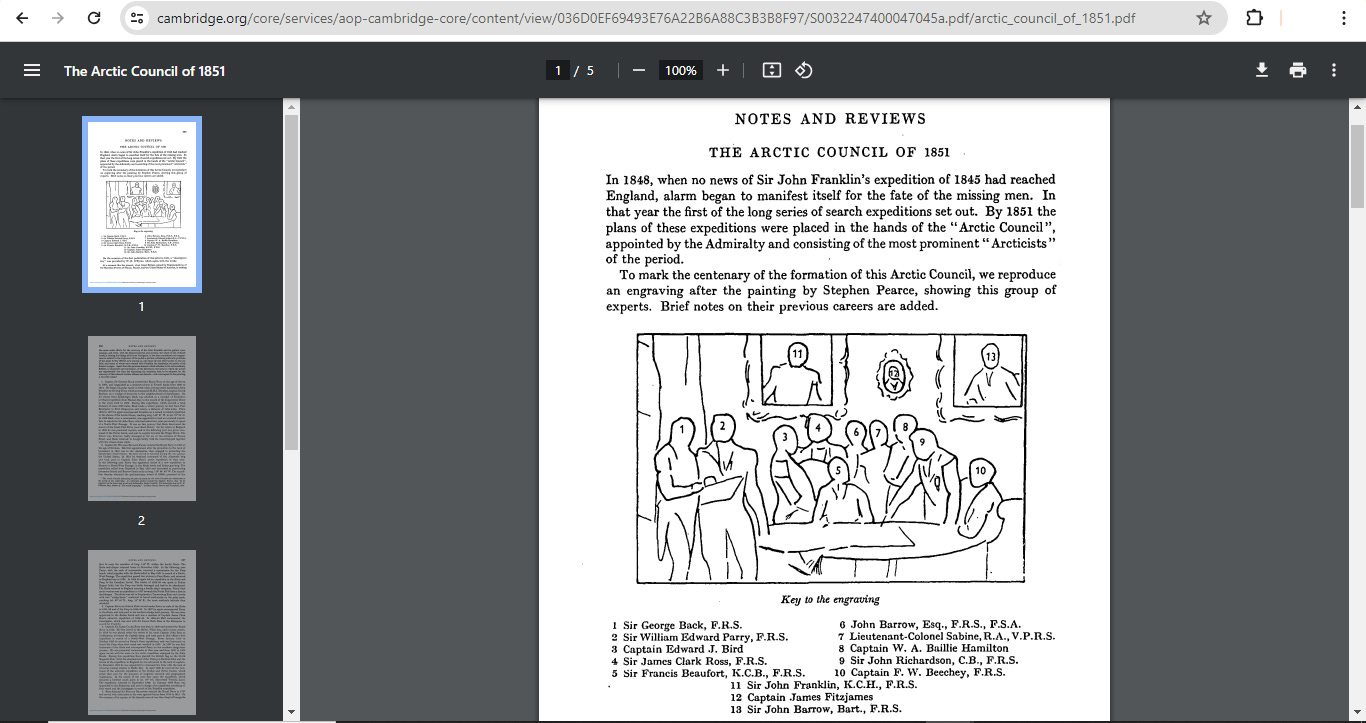Click the document title 'The Arctic Council of 1851'
The height and width of the screenshot is (723, 1366).
tap(145, 71)
